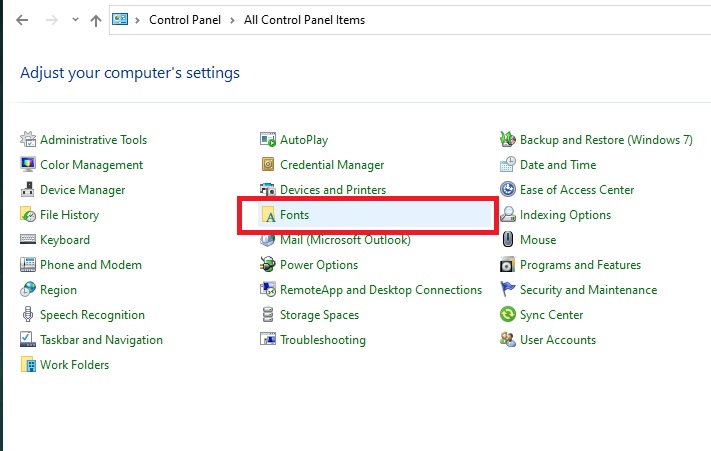Open Indexing Options link
The width and height of the screenshot is (711, 451).
coord(565,214)
